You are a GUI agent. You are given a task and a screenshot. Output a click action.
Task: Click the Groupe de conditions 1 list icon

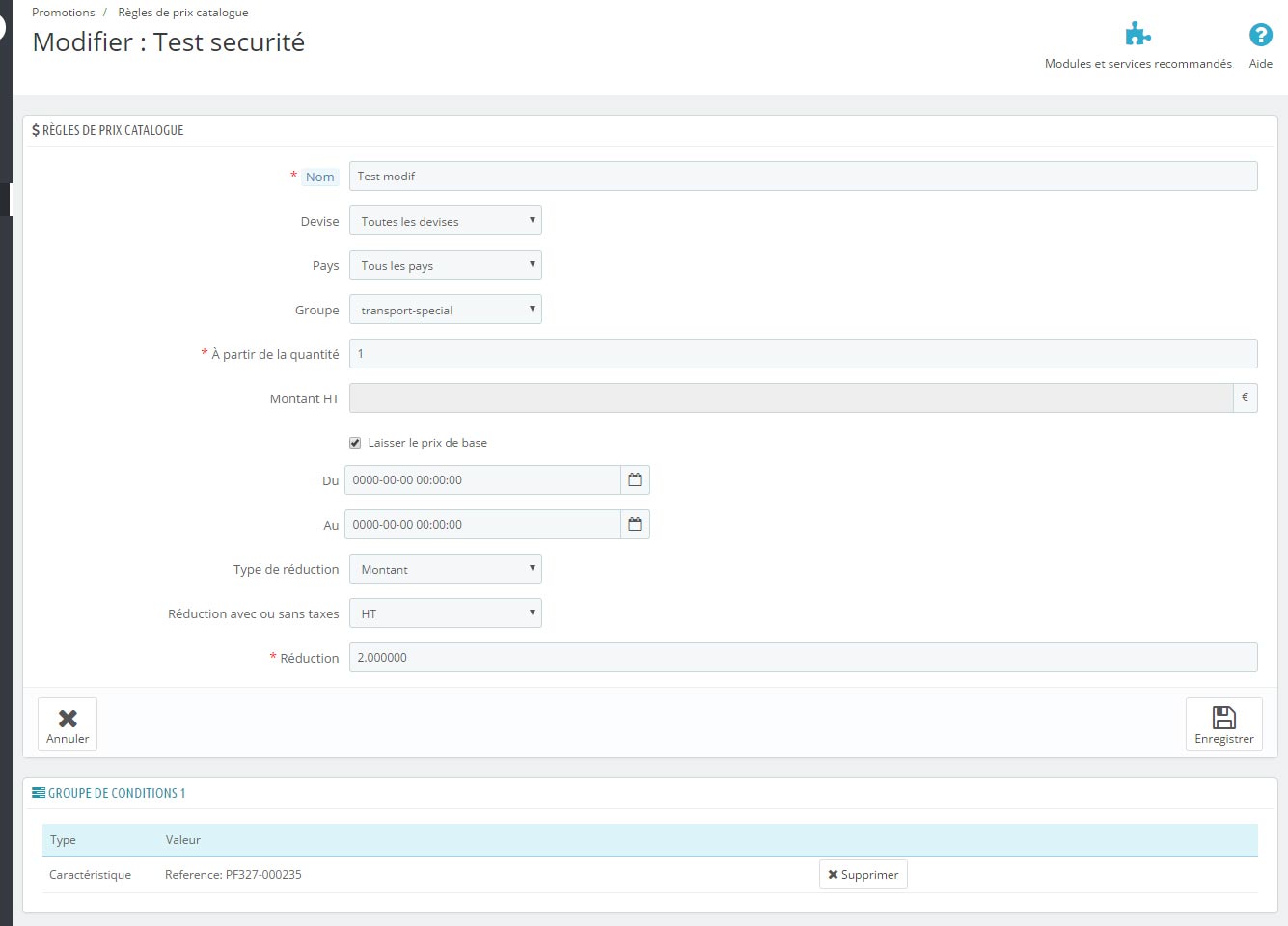(x=39, y=793)
